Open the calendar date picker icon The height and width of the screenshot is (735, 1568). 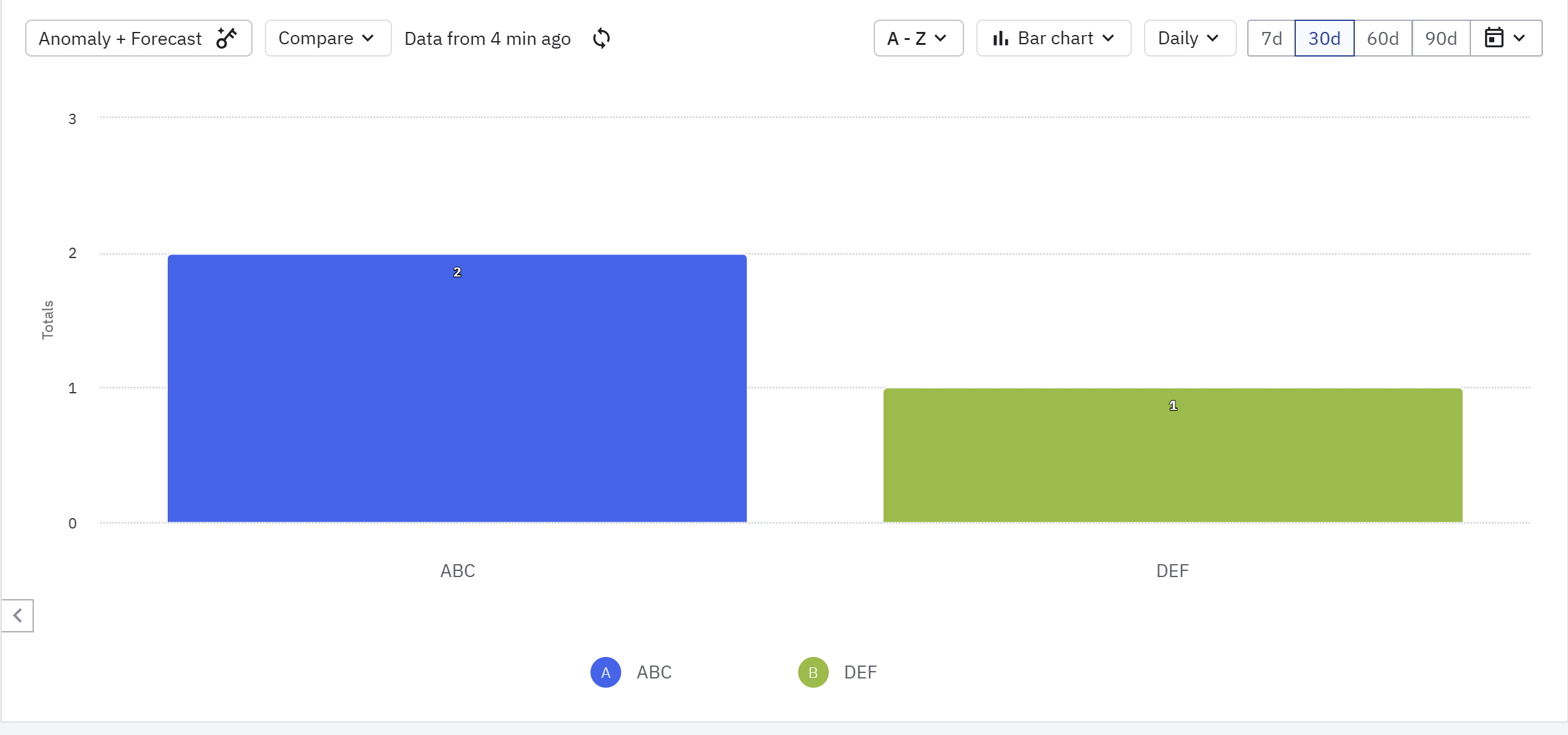[x=1494, y=38]
